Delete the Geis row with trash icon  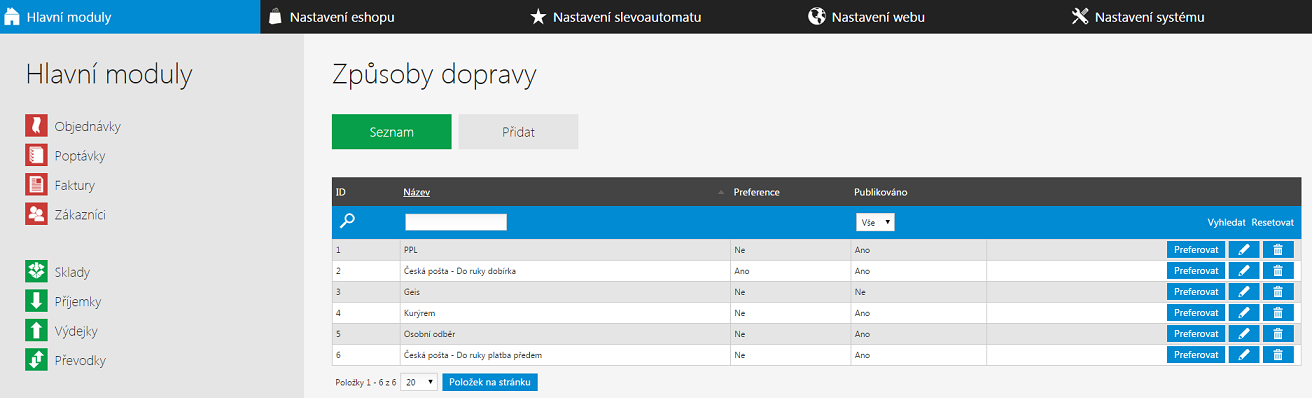pos(1278,291)
